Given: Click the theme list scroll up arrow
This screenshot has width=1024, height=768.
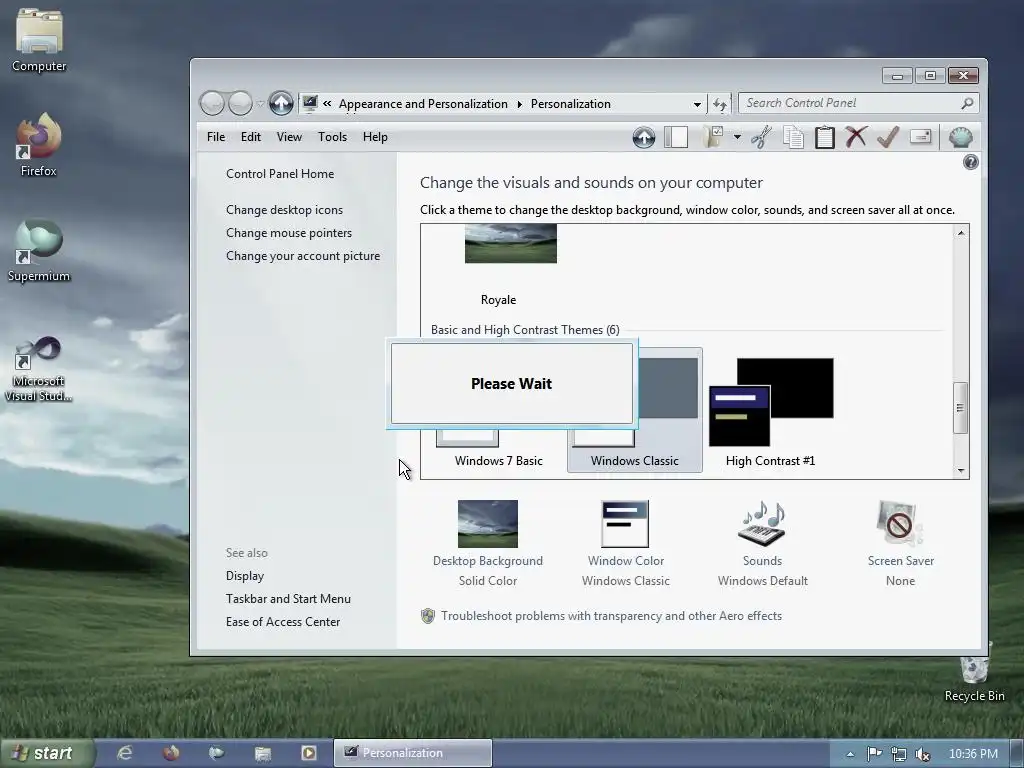Looking at the screenshot, I should pos(961,232).
